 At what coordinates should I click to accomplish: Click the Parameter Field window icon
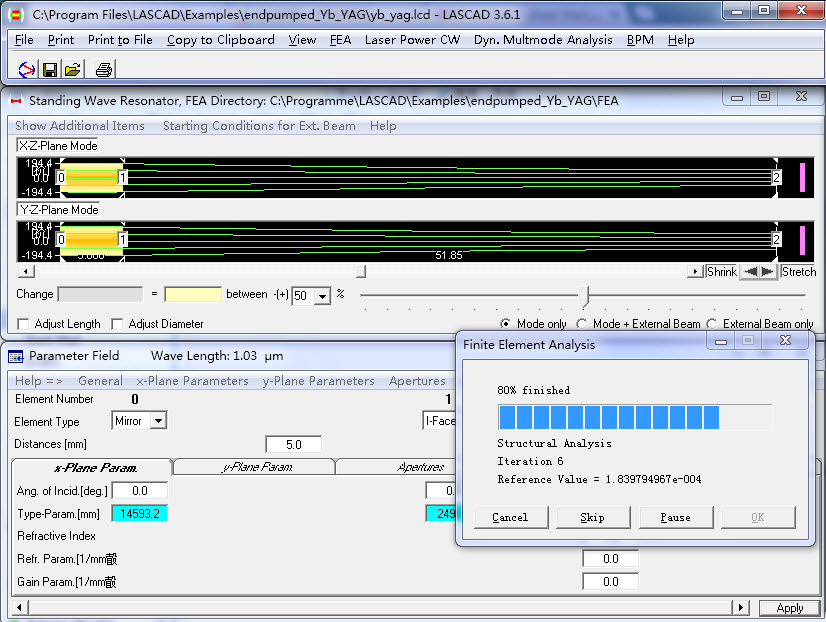pos(16,357)
